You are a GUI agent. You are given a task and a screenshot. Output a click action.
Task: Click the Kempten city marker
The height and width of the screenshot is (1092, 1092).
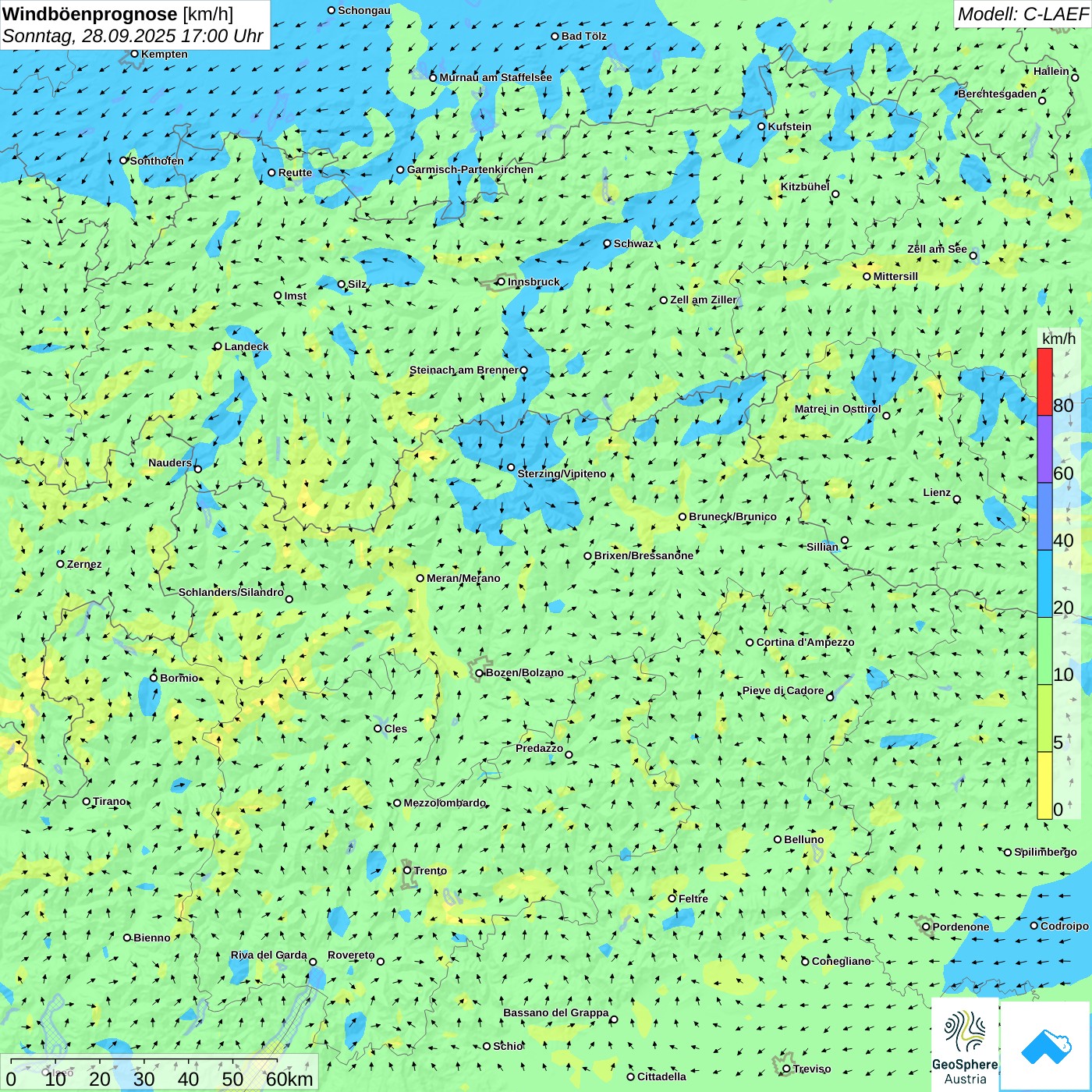(x=134, y=54)
